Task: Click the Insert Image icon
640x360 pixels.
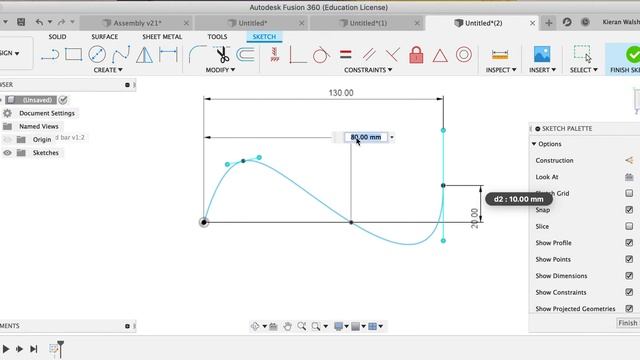Action: (542, 54)
